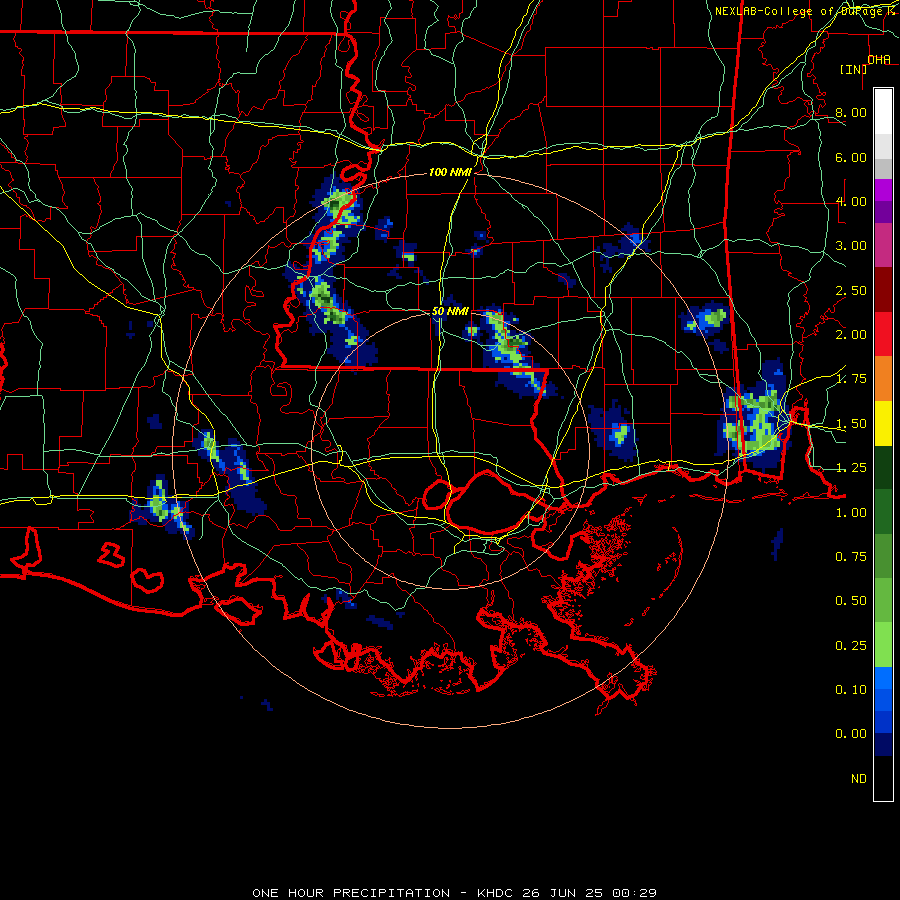Click the '8.00' scale label
900x900 pixels.
click(x=851, y=112)
